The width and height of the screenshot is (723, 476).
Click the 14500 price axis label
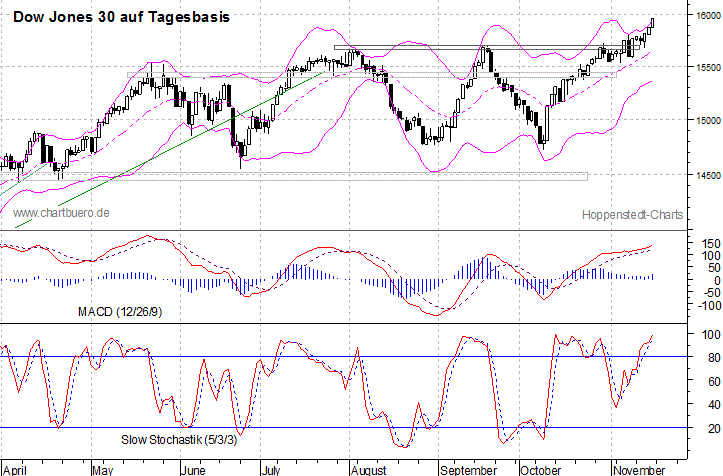pos(709,176)
